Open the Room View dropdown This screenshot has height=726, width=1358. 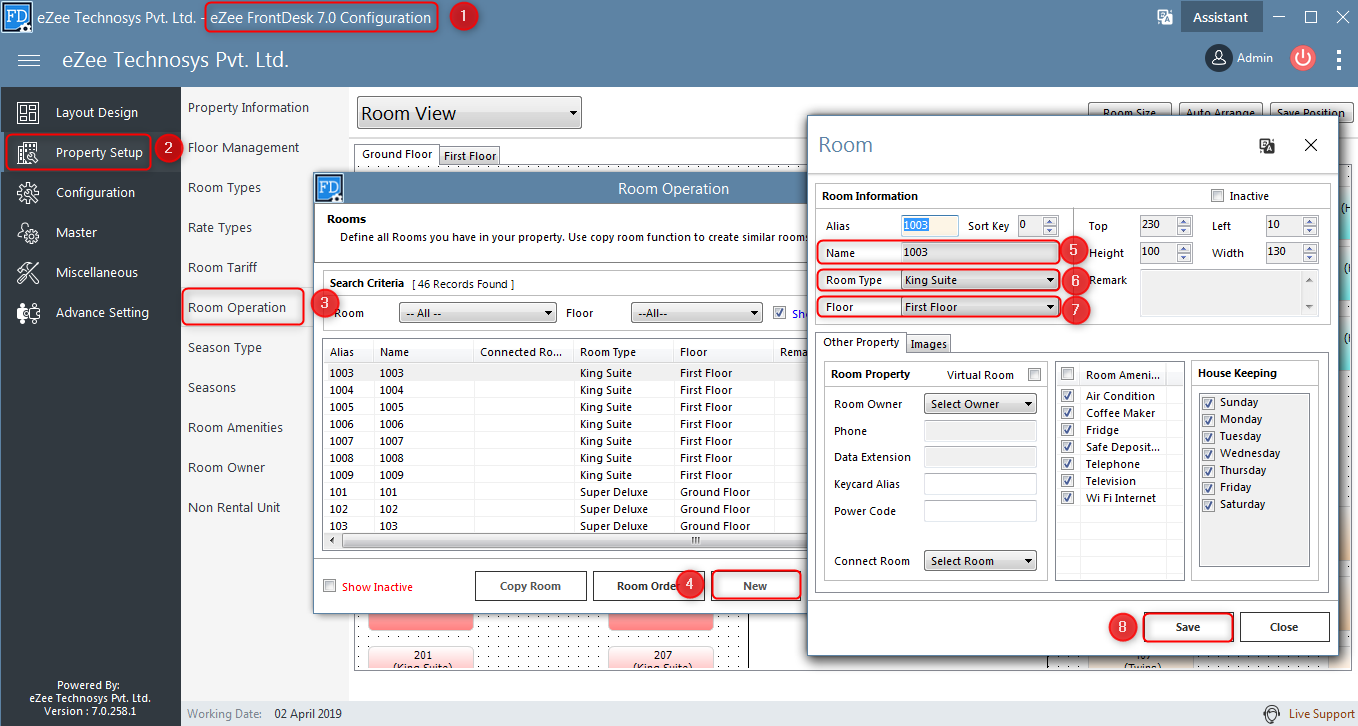(x=469, y=113)
